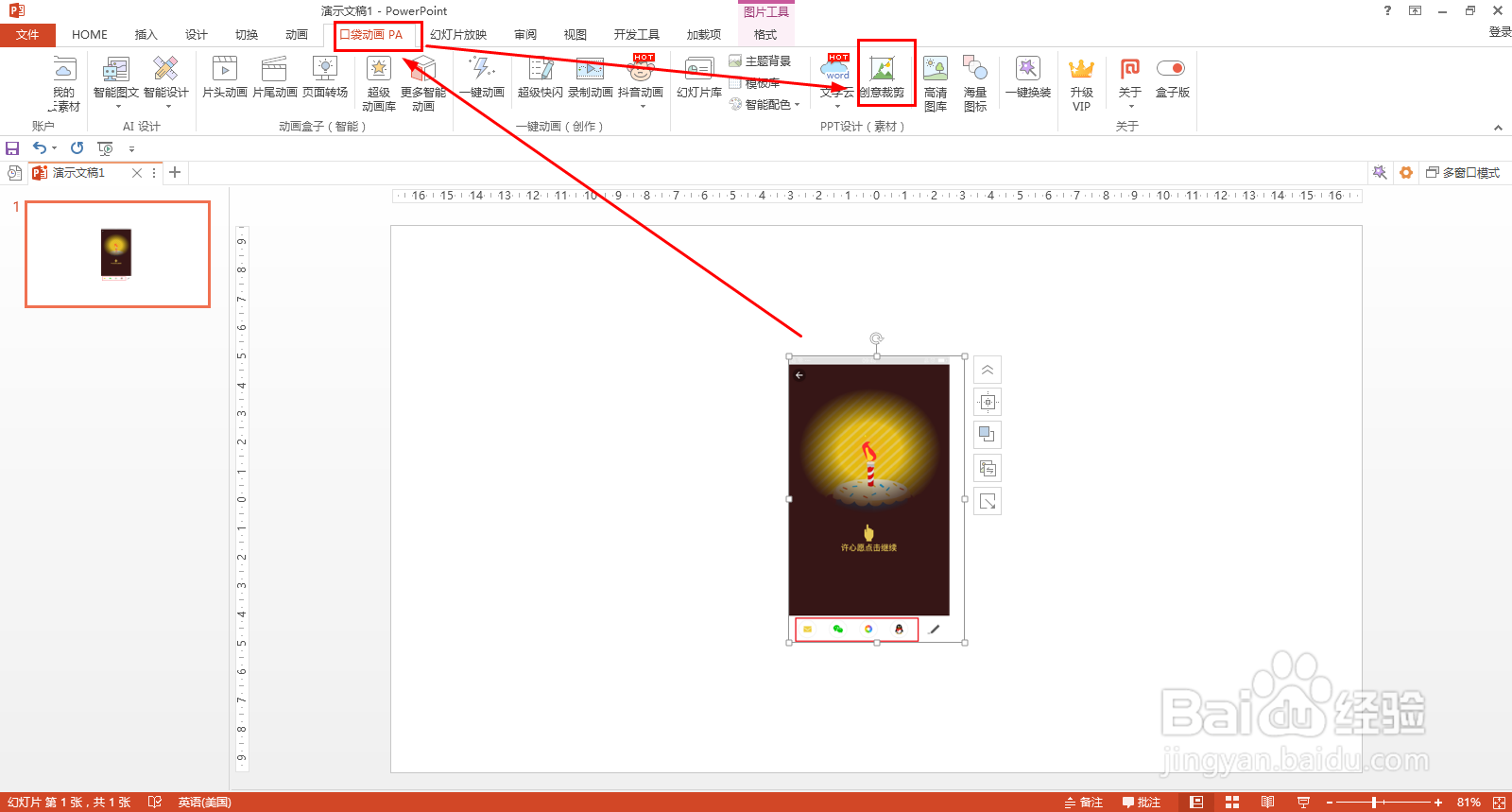This screenshot has width=1512, height=812.
Task: Open the 智能设计 tool
Action: 165,78
